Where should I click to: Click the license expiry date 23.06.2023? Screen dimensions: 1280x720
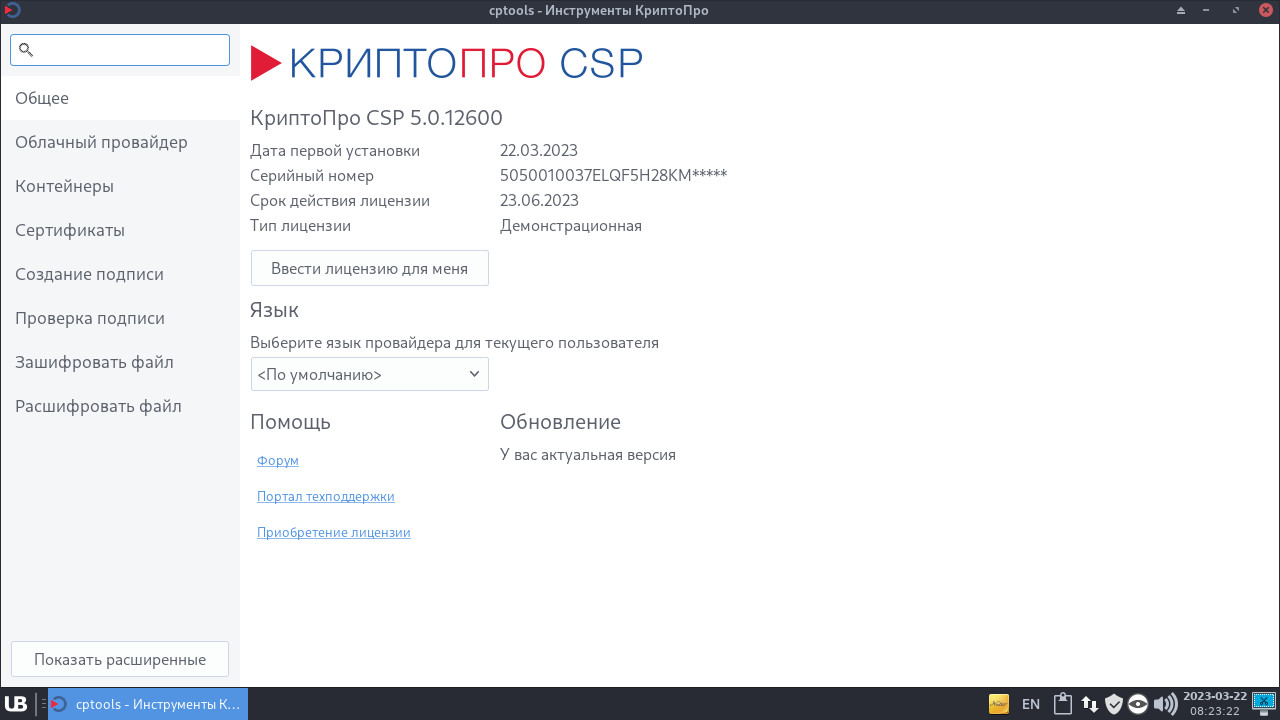pyautogui.click(x=539, y=201)
